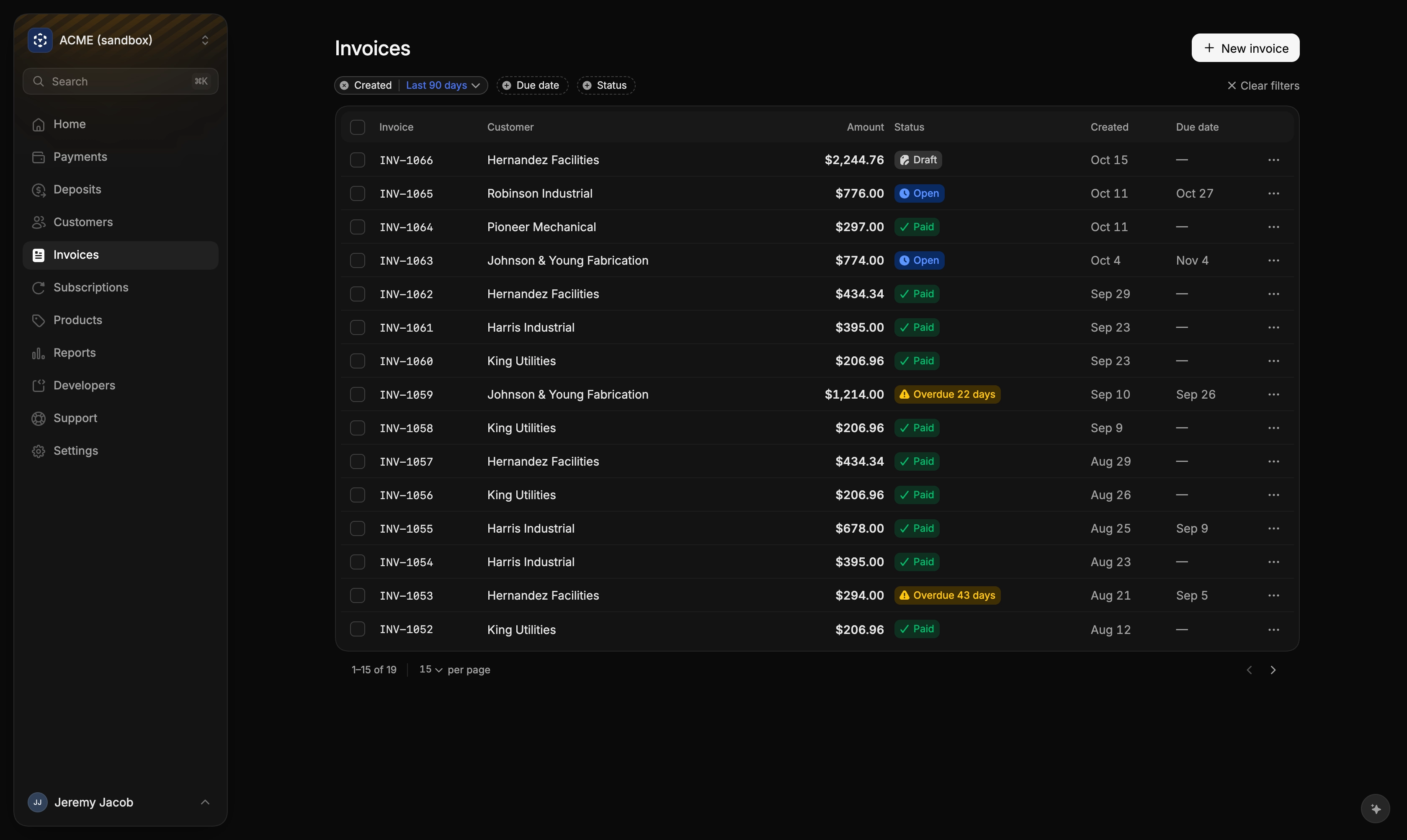Focus the sidebar Search field

[121, 82]
